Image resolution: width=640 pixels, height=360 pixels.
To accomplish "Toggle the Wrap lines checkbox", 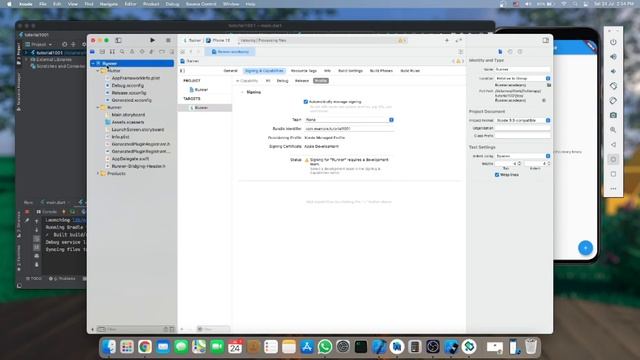I will click(497, 175).
